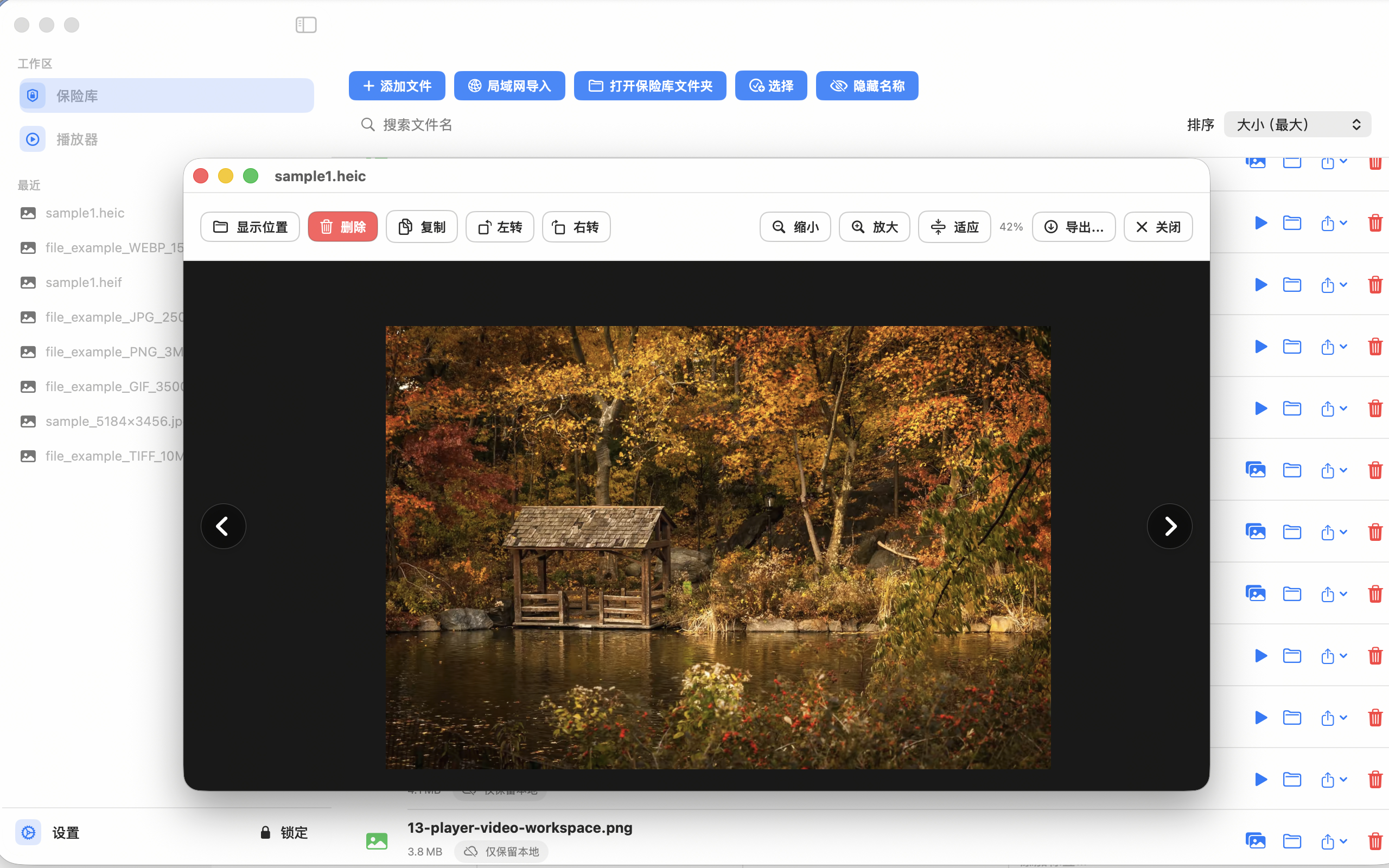Show file location via 显示位置 icon
1389x868 pixels.
[250, 227]
